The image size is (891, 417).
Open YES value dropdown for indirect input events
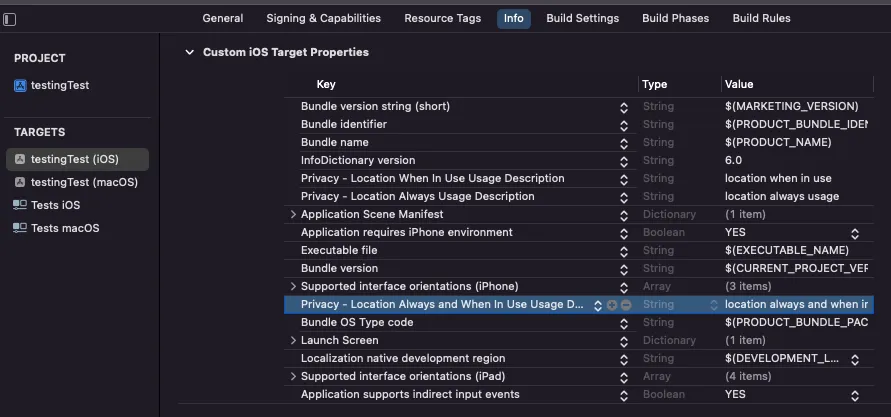(854, 395)
